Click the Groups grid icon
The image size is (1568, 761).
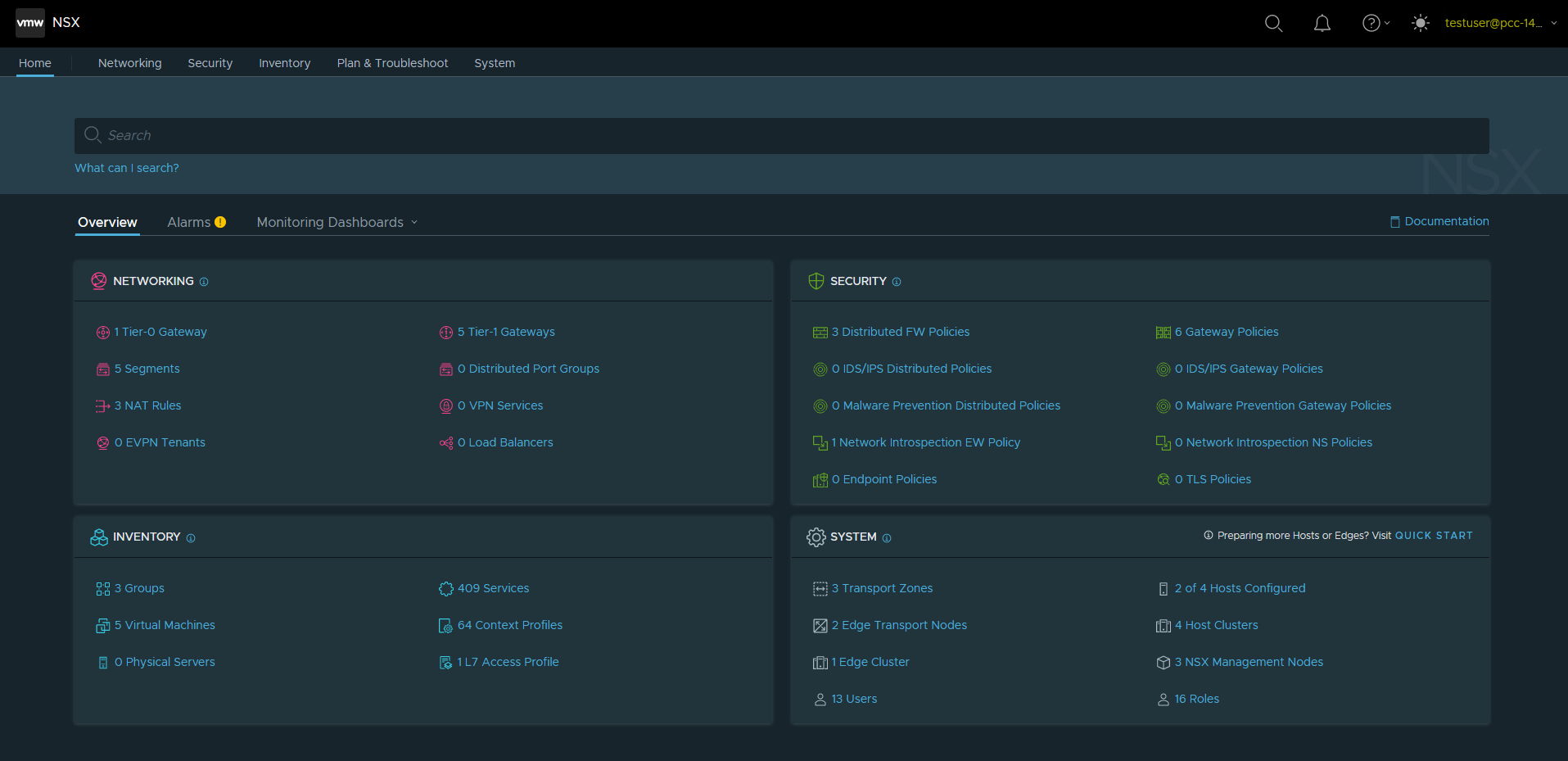(x=103, y=589)
